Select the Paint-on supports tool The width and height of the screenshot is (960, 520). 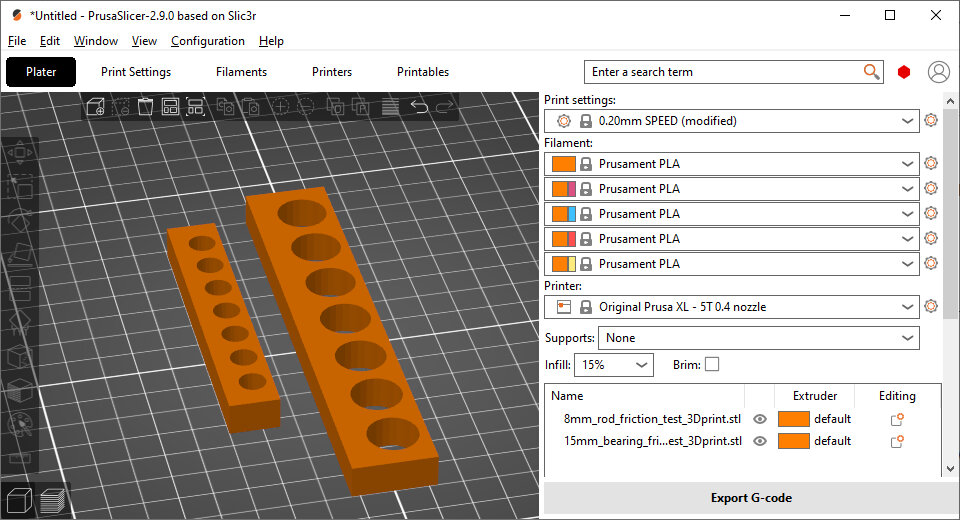click(x=20, y=322)
